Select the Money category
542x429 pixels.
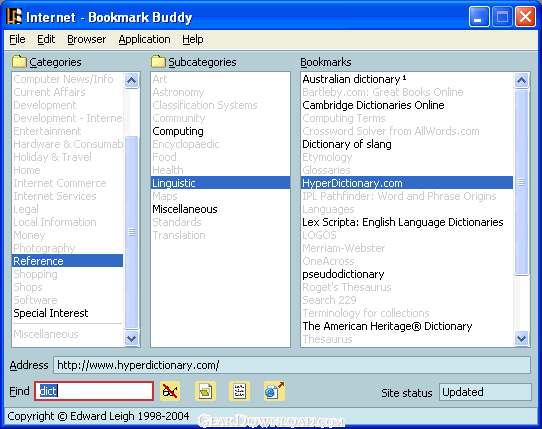[x=68, y=235]
